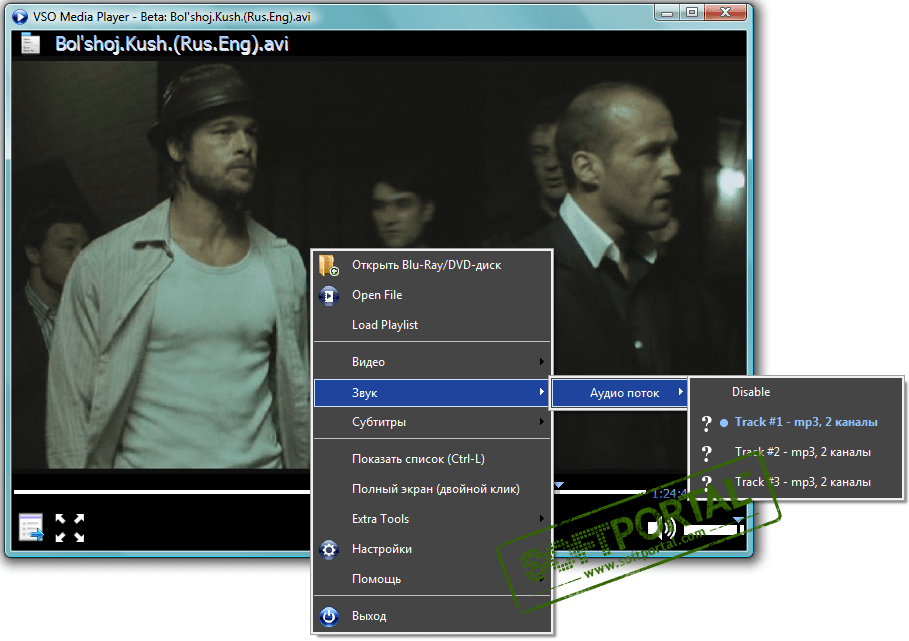The width and height of the screenshot is (909, 641).
Task: Switch to Track #3 - mp3 audio stream
Action: (796, 482)
